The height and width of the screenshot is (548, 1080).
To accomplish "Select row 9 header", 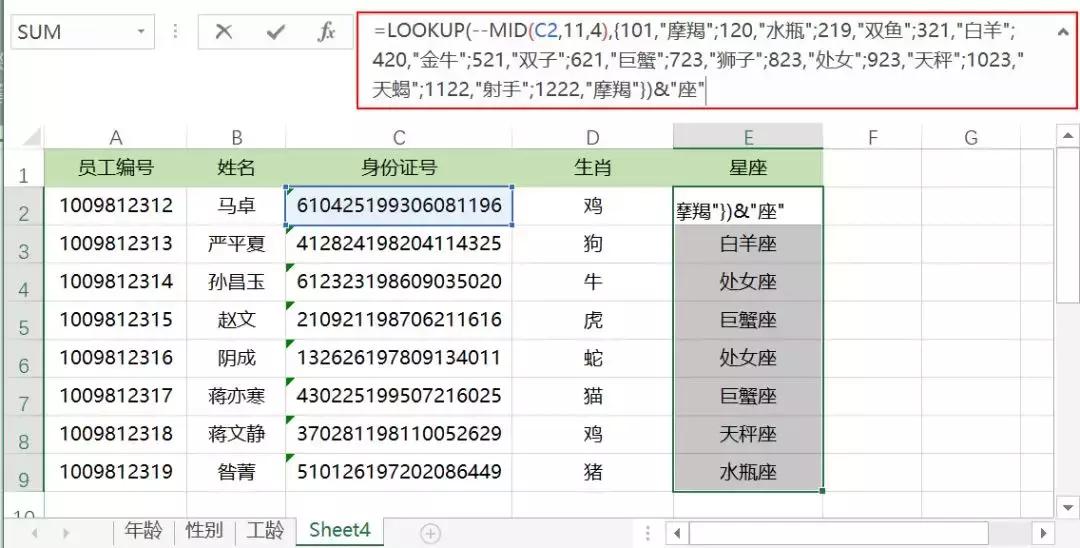I will click(x=24, y=473).
